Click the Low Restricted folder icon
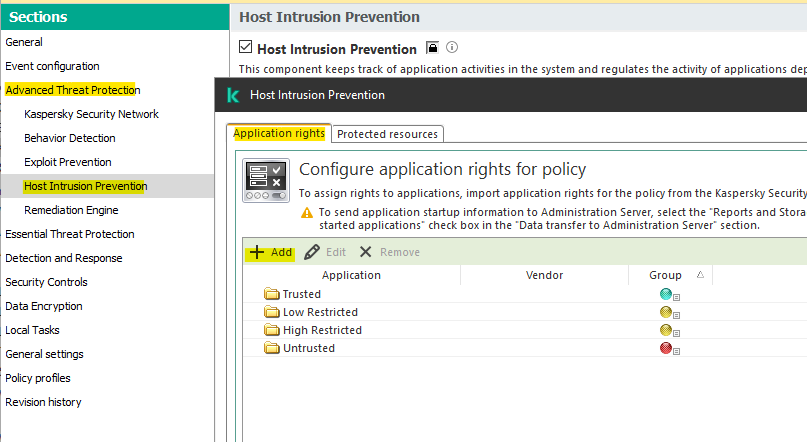This screenshot has width=807, height=442. point(271,312)
